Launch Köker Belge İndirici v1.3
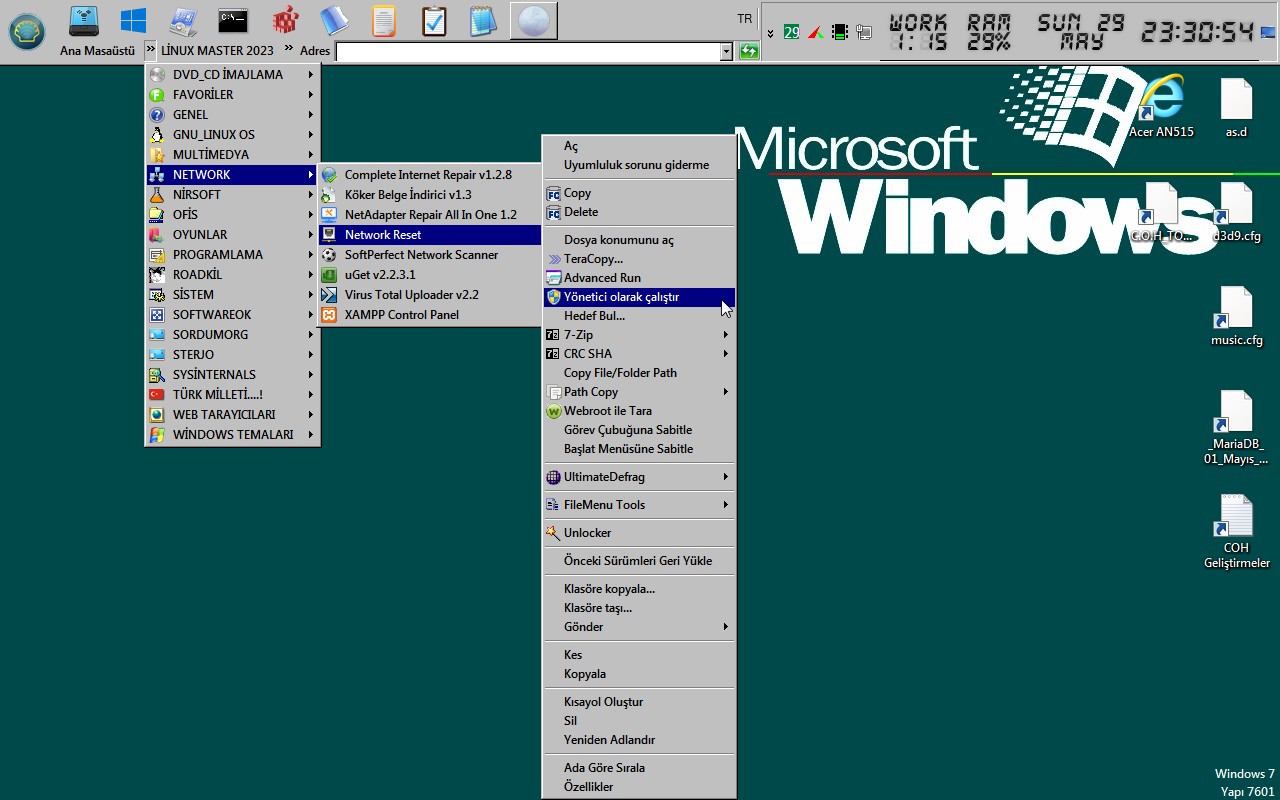 (430, 195)
